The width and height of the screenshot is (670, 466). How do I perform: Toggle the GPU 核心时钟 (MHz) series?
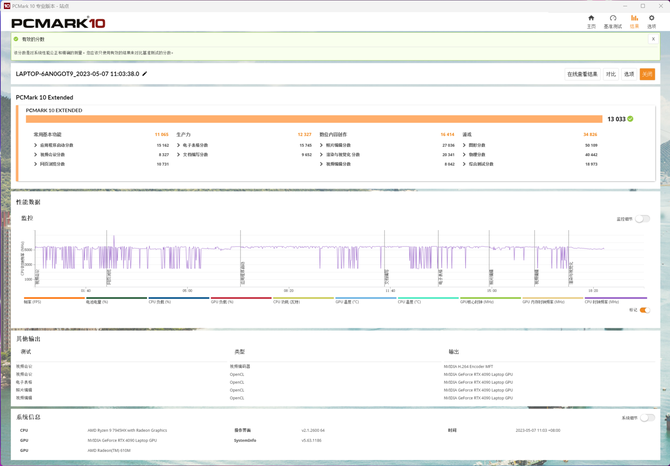pyautogui.click(x=491, y=300)
